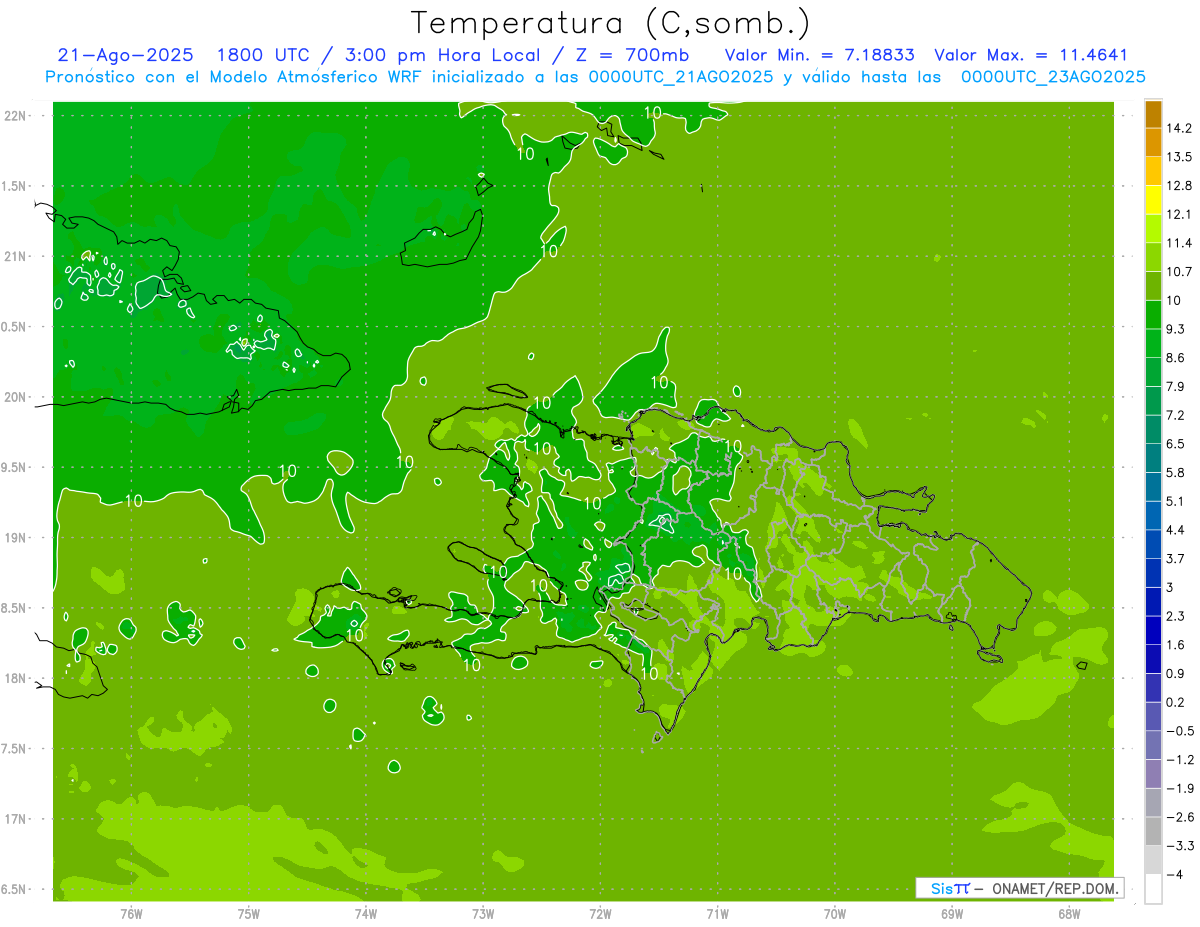Viewport: 1200px width, 927px height.
Task: Pick the green swatch between 9.3 and 10
Action: (x=1153, y=314)
